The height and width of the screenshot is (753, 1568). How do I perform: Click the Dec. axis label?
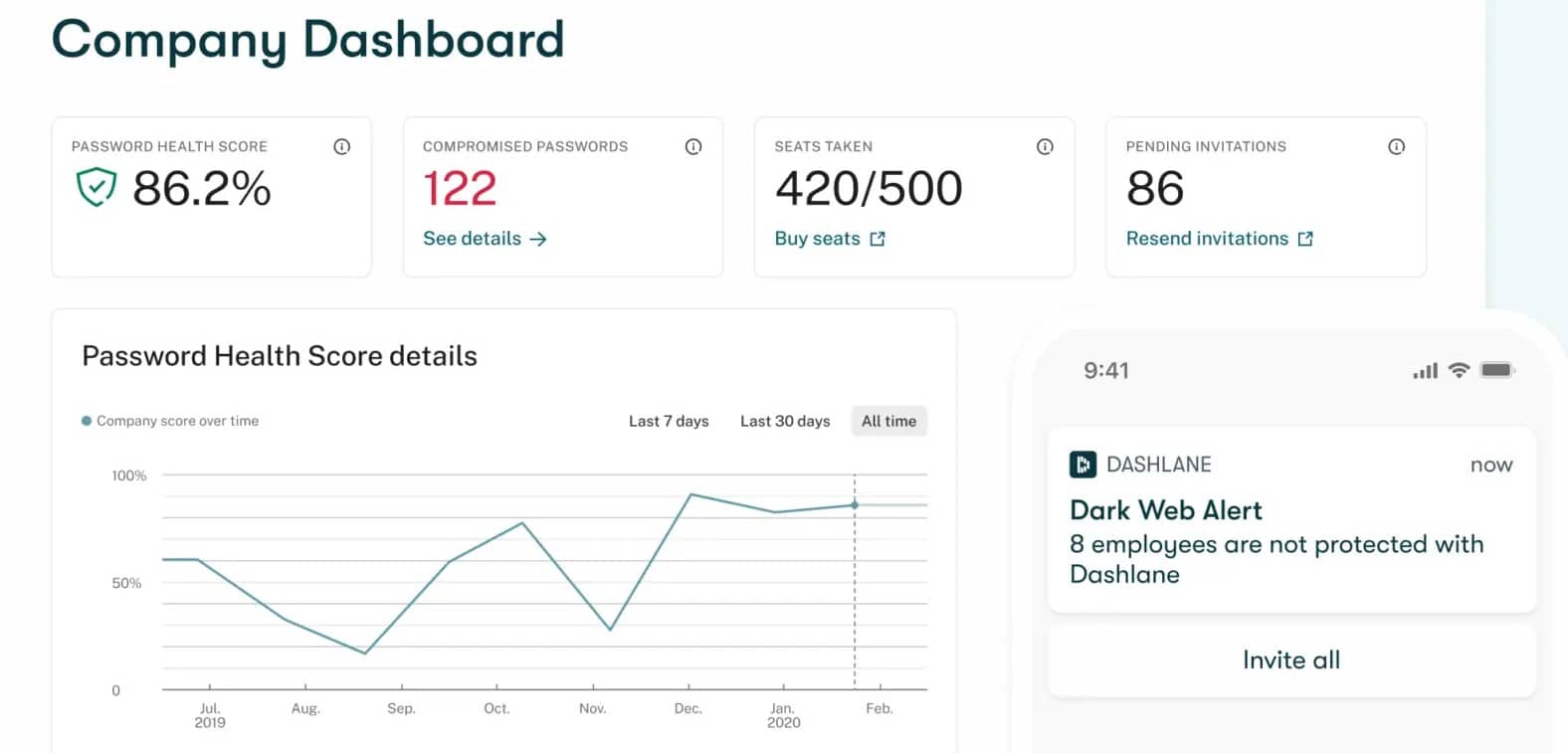688,708
